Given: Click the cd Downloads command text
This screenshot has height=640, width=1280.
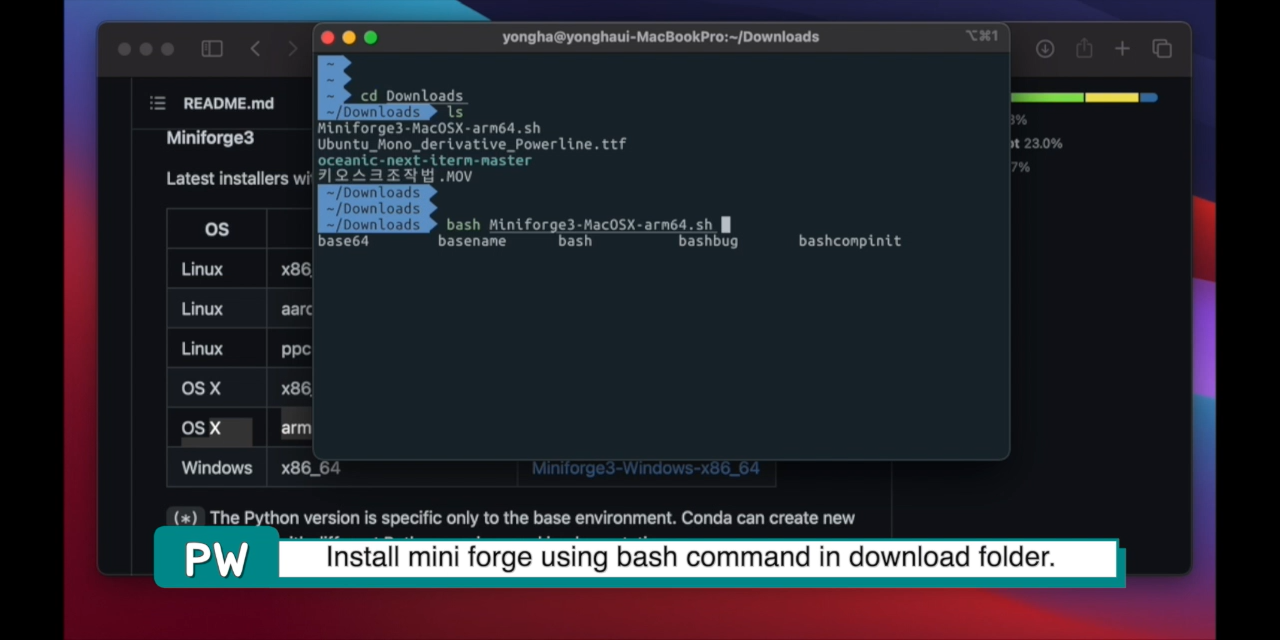Looking at the screenshot, I should pos(412,96).
